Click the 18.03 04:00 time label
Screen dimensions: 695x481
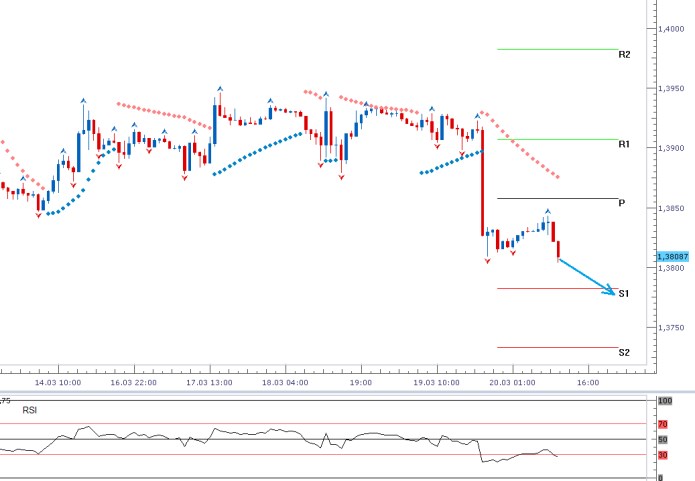point(285,383)
